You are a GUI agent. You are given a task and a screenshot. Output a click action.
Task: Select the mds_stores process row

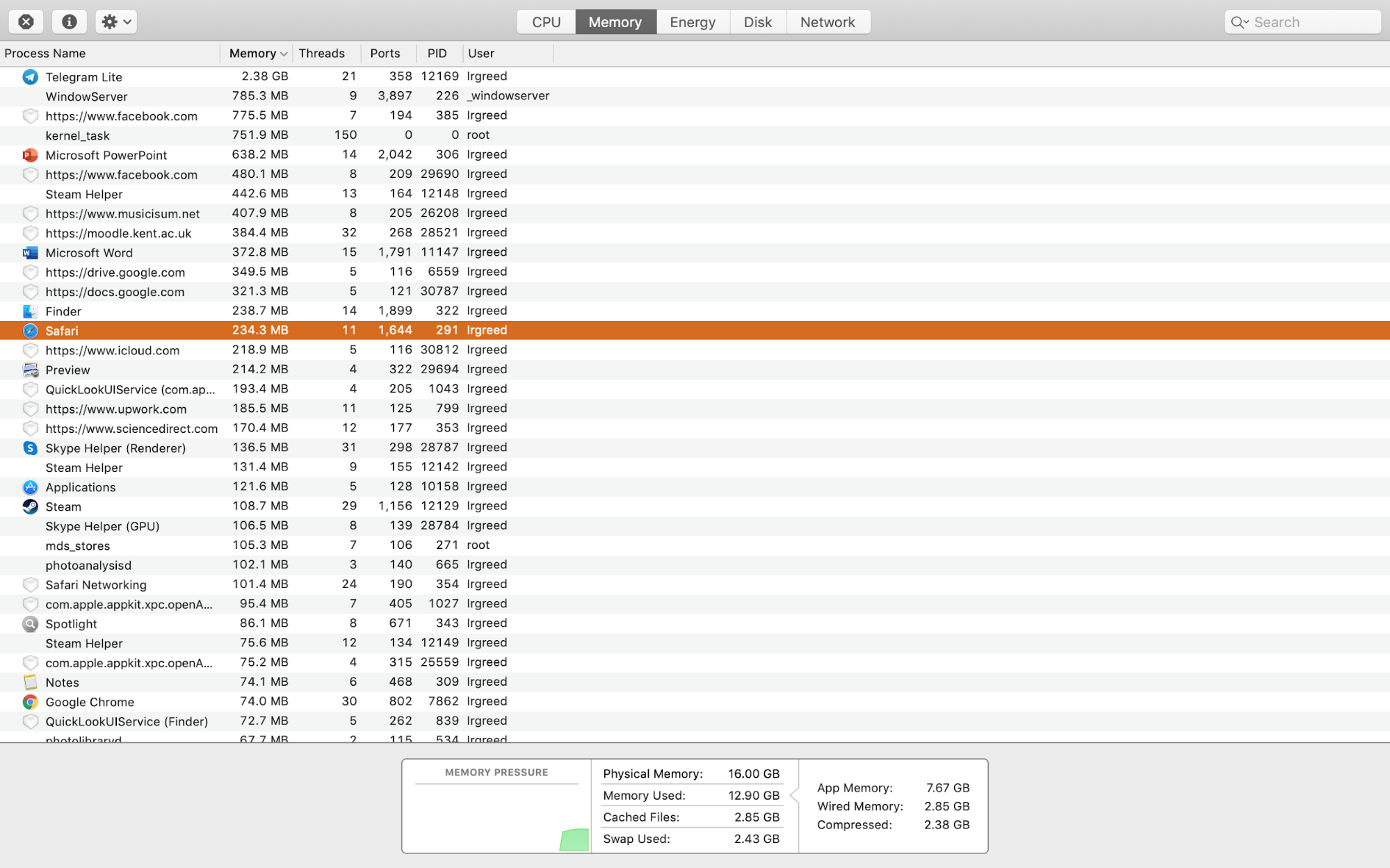pos(695,546)
